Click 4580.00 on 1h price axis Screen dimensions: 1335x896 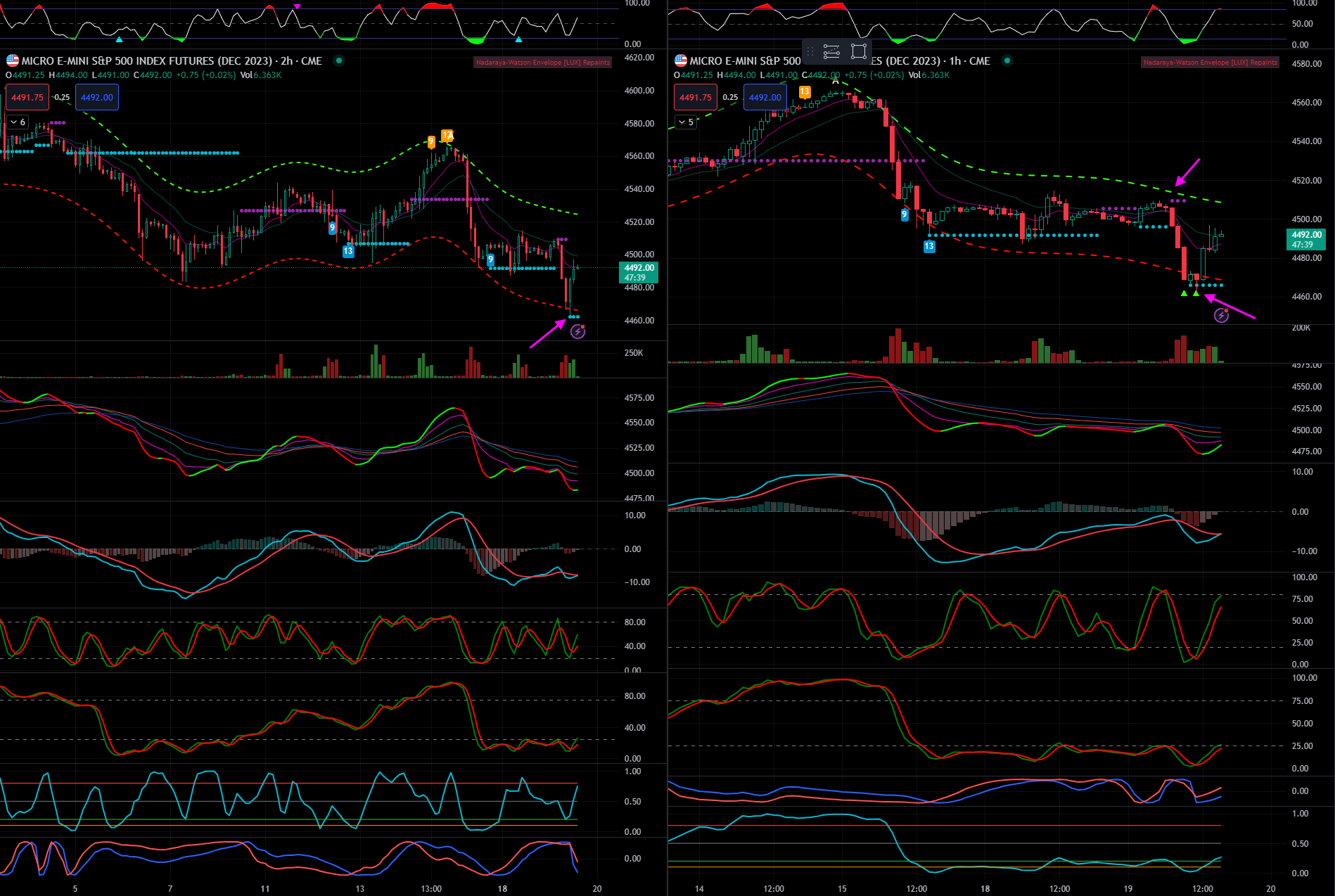point(1307,63)
